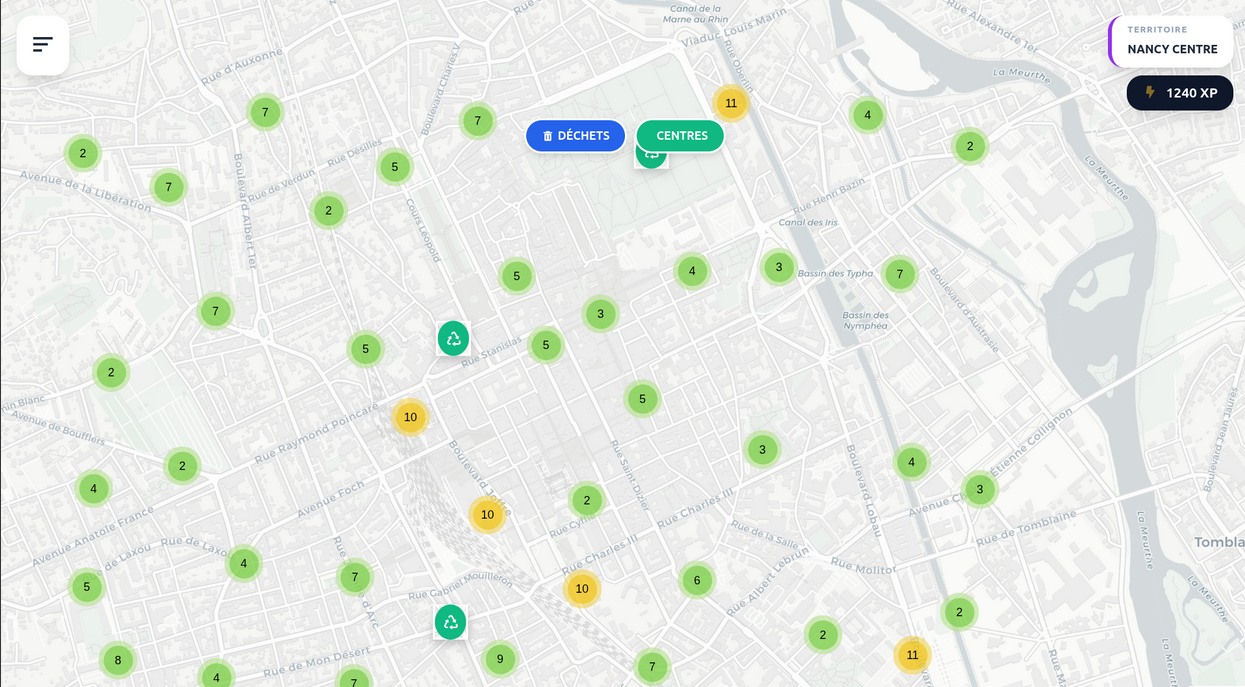The width and height of the screenshot is (1245, 687).
Task: Open the yellow 11 cluster near Viaduc Louis Marin
Action: point(731,103)
